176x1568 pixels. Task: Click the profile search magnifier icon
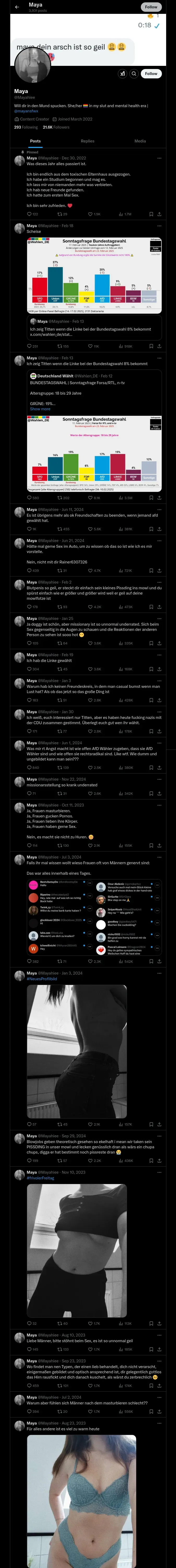(x=133, y=74)
